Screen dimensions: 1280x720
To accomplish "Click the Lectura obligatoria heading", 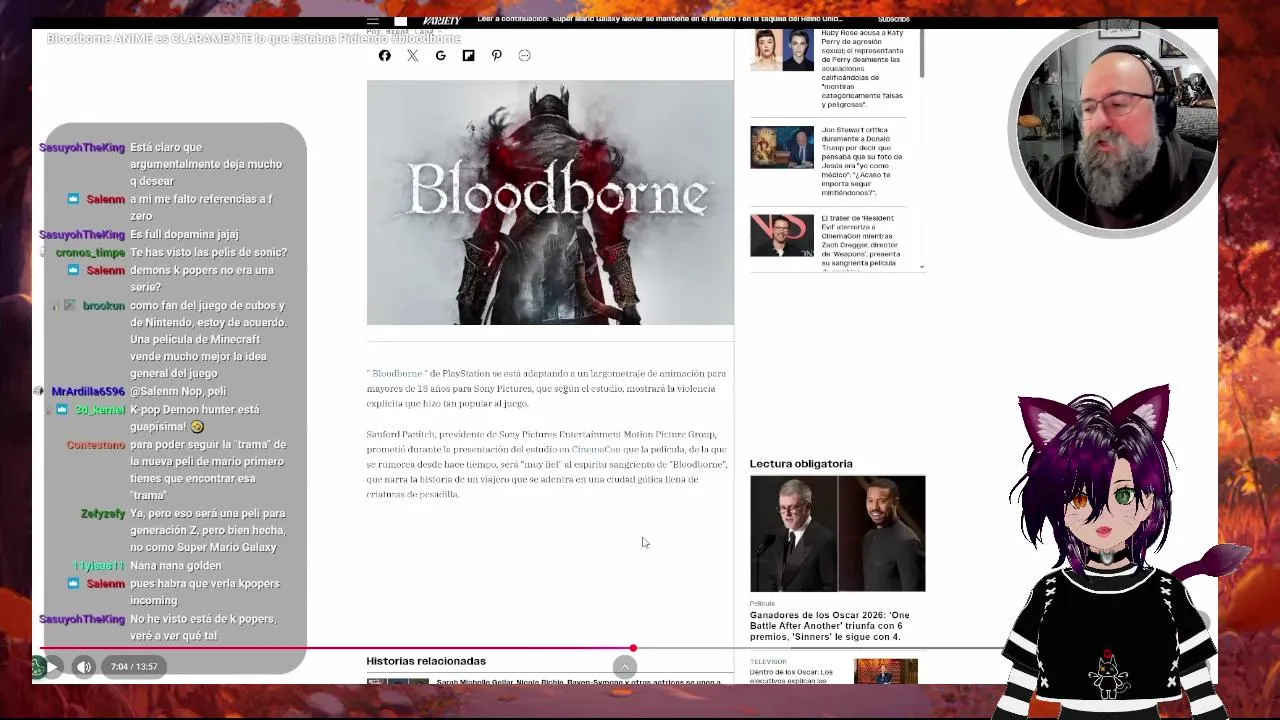I will tap(801, 464).
